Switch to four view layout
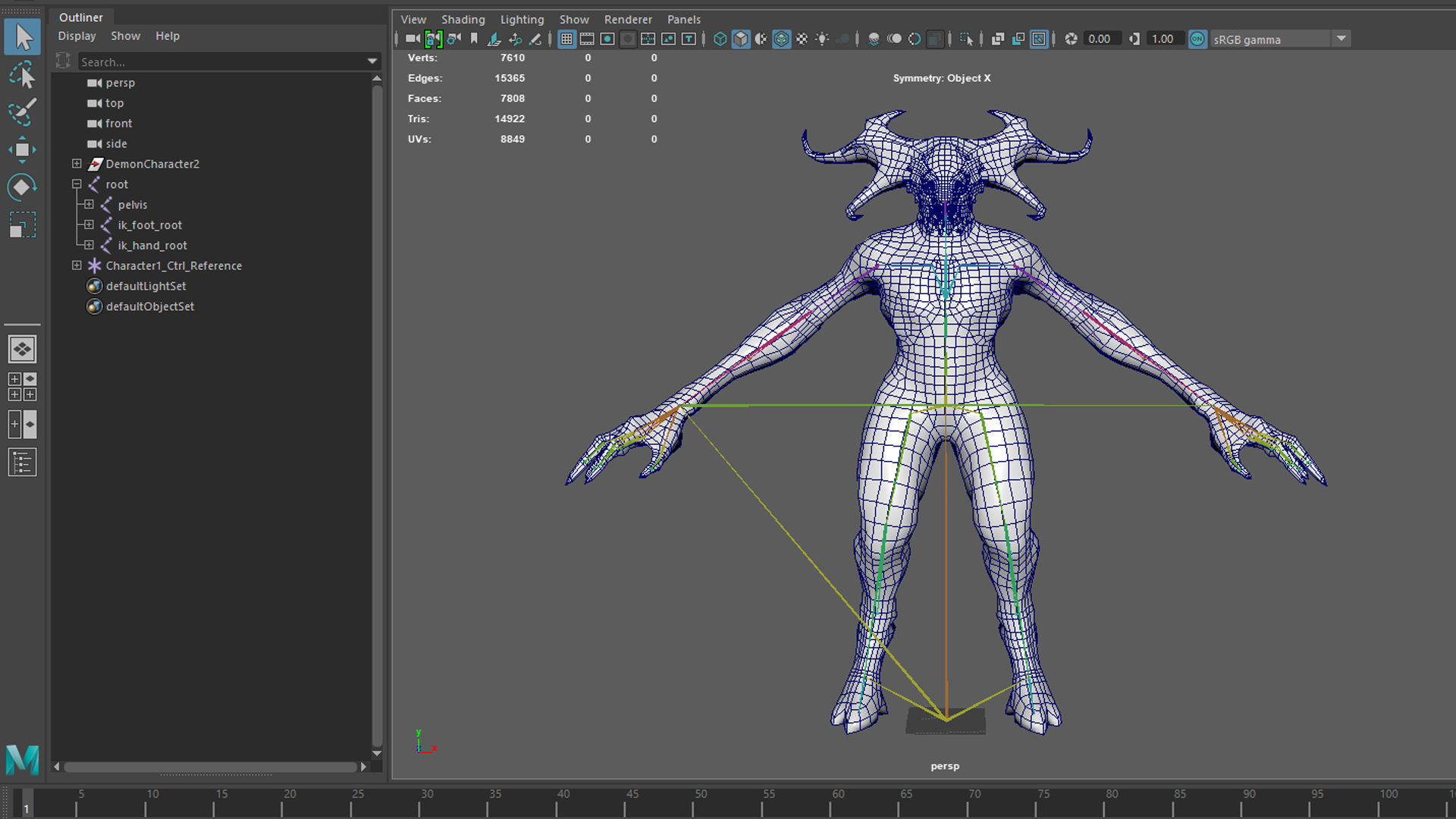Viewport: 1456px width, 819px height. coord(23,387)
